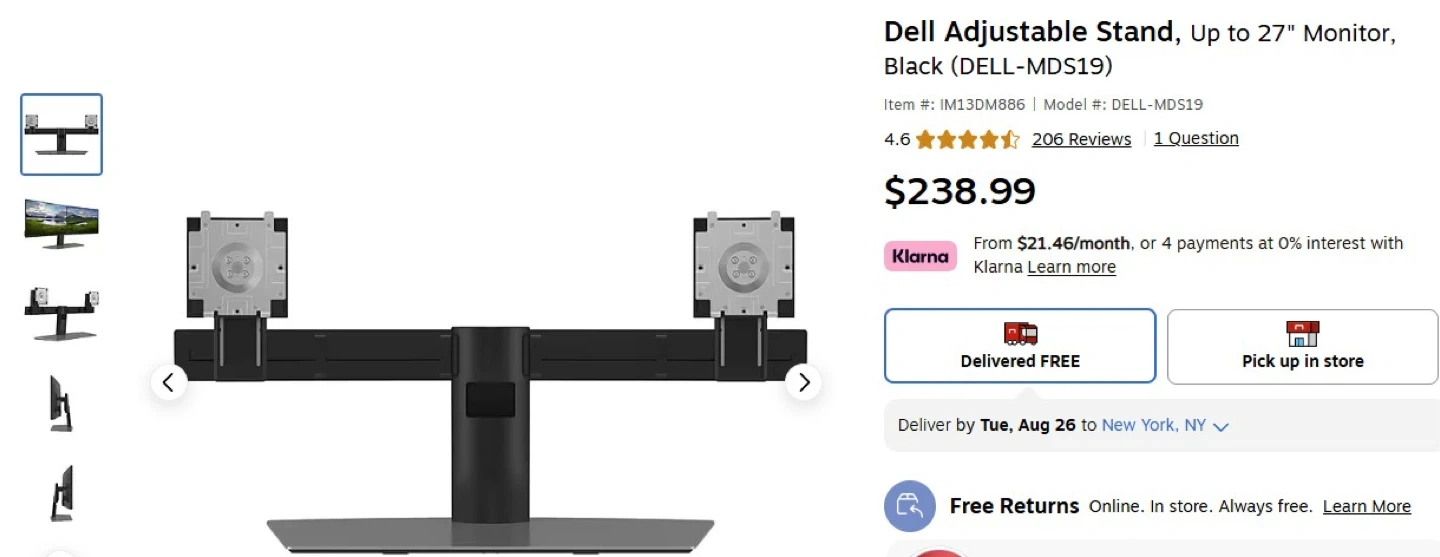This screenshot has height=557, width=1440.
Task: Click the store pickup icon
Action: (1302, 334)
